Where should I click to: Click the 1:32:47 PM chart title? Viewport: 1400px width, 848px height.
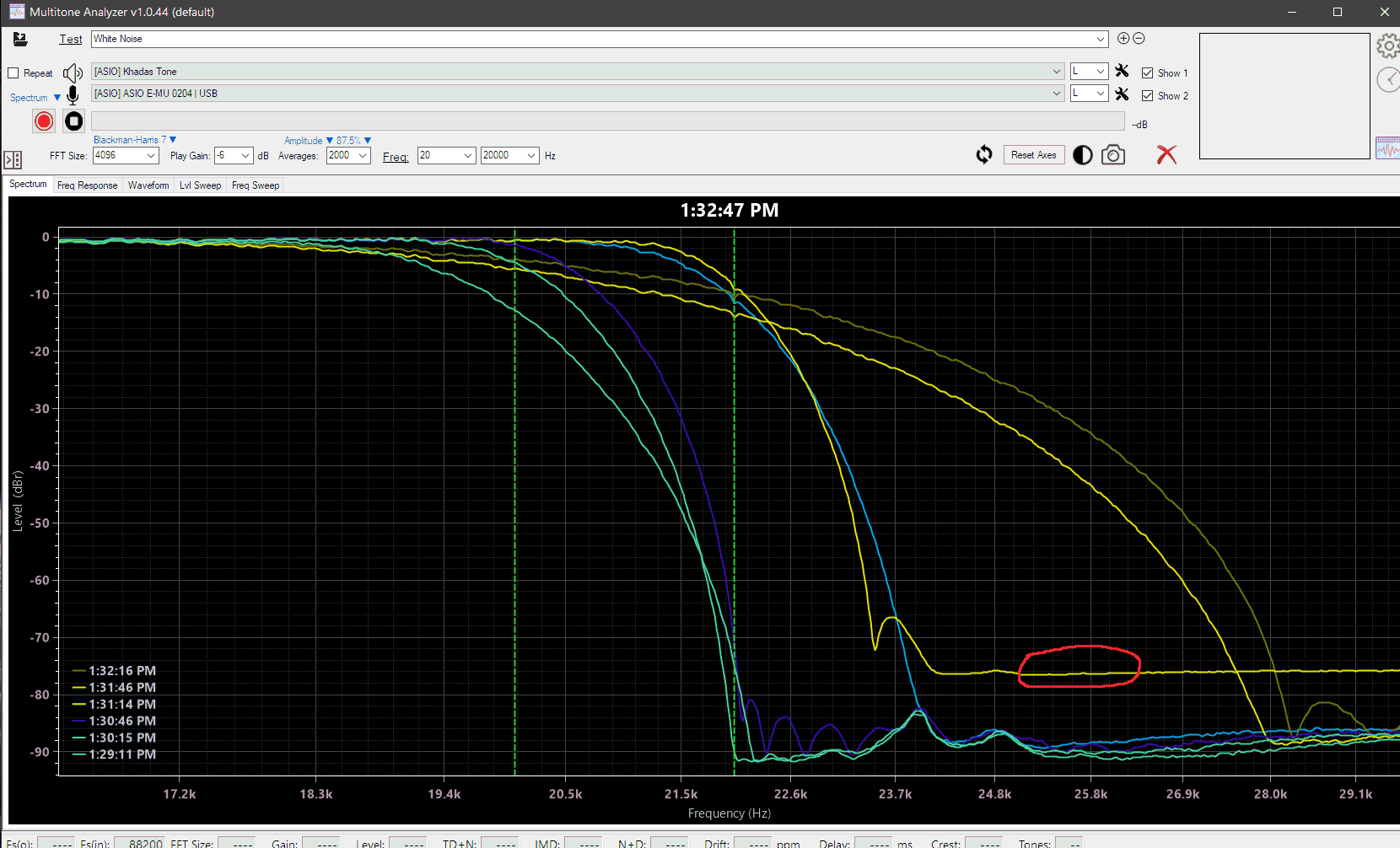tap(730, 210)
